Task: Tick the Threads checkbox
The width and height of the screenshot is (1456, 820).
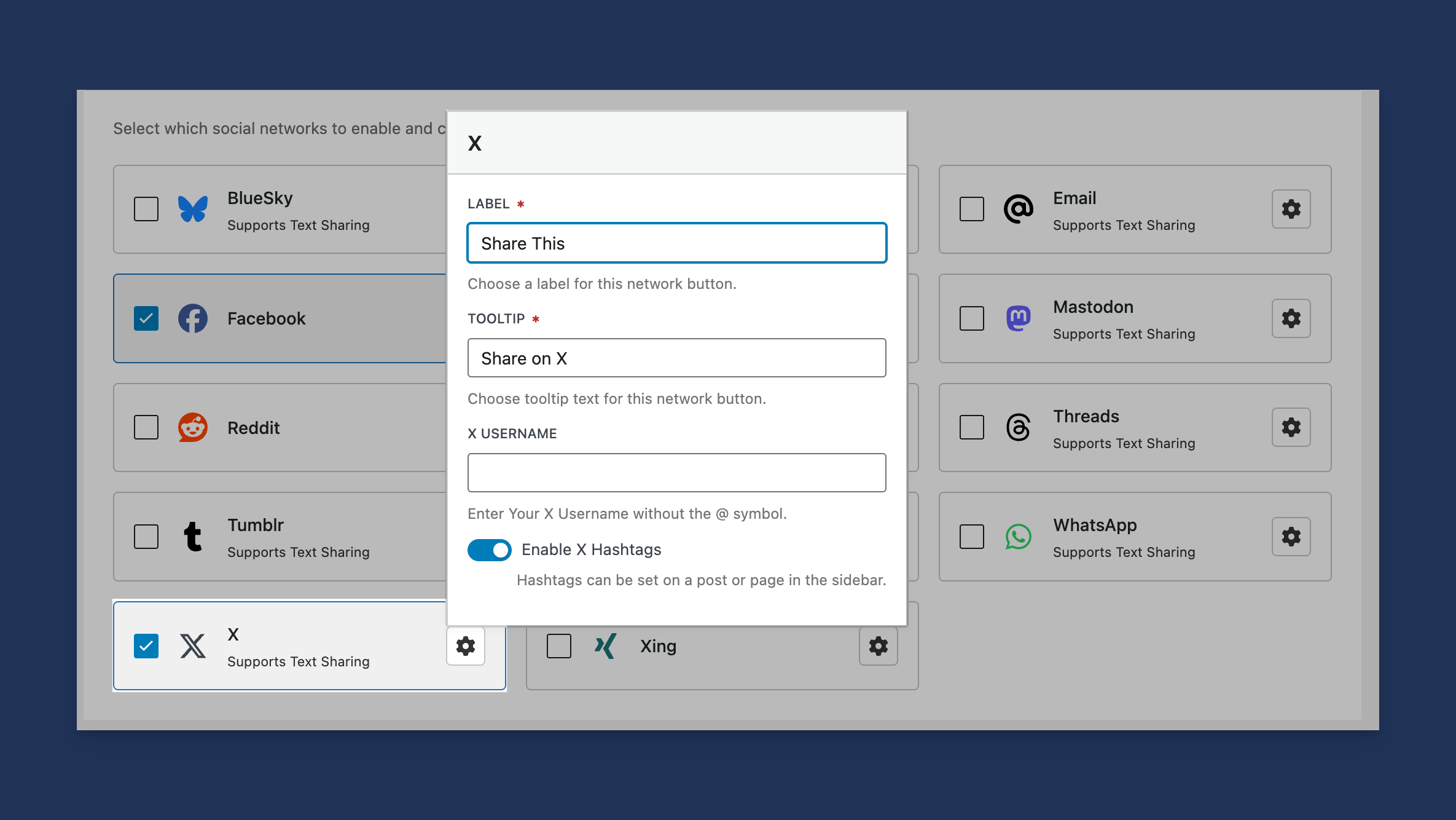Action: tap(971, 427)
